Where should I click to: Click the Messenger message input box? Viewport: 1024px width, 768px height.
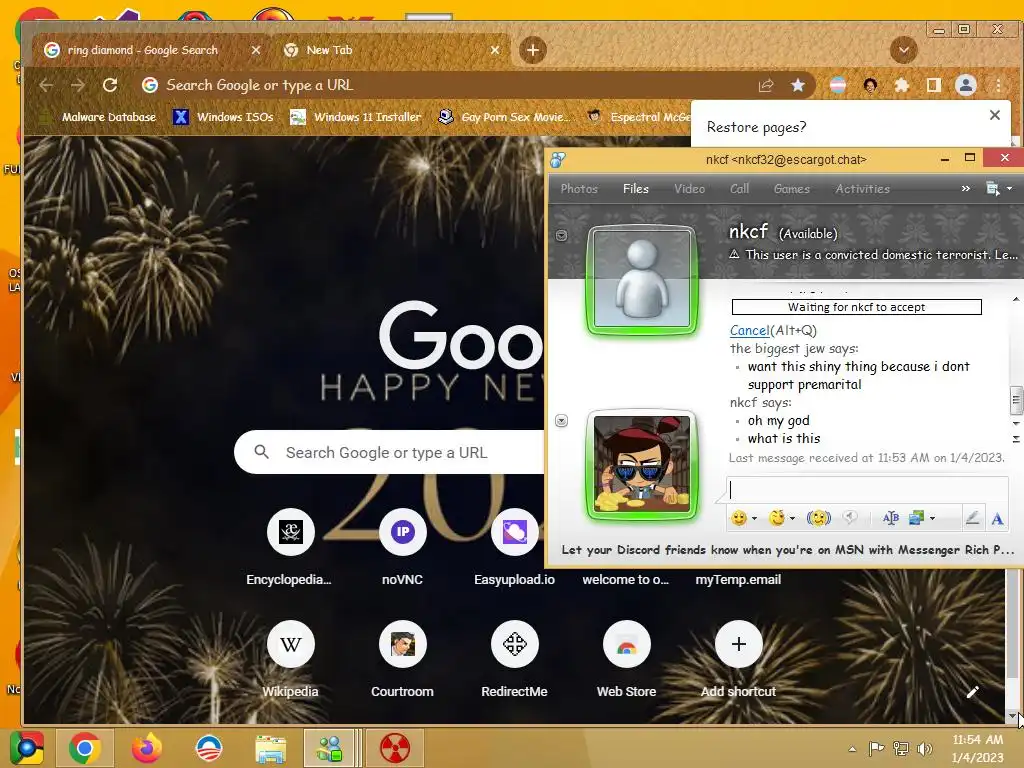867,490
